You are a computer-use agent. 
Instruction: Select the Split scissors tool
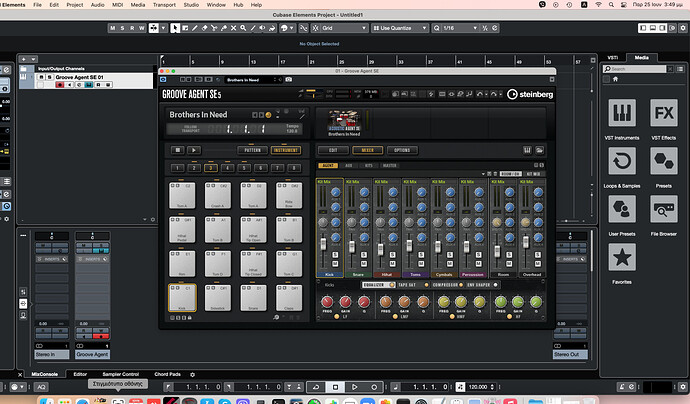(x=214, y=28)
